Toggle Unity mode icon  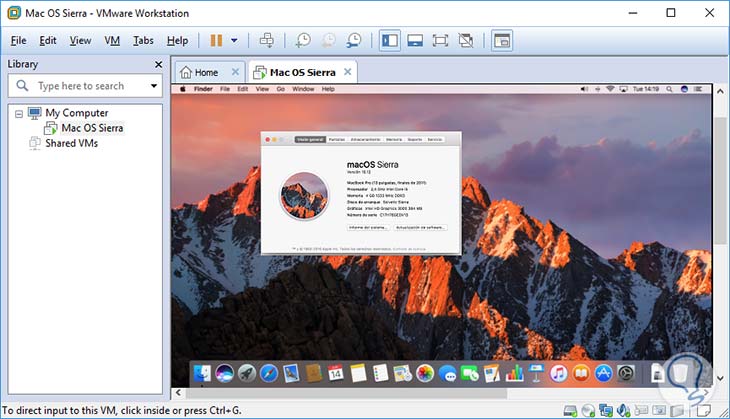pos(466,41)
